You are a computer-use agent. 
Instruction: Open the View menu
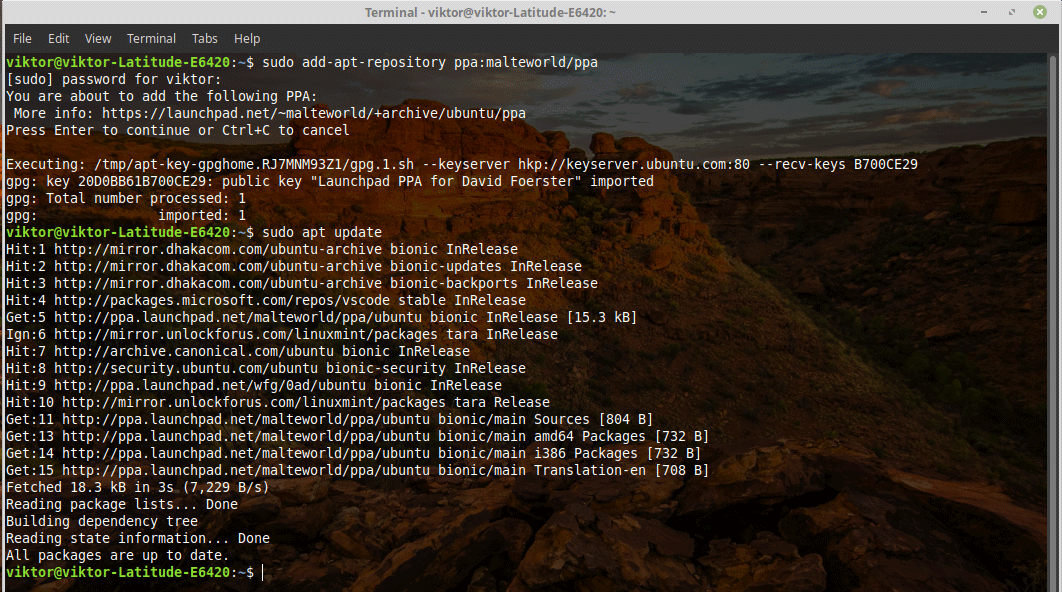tap(97, 38)
